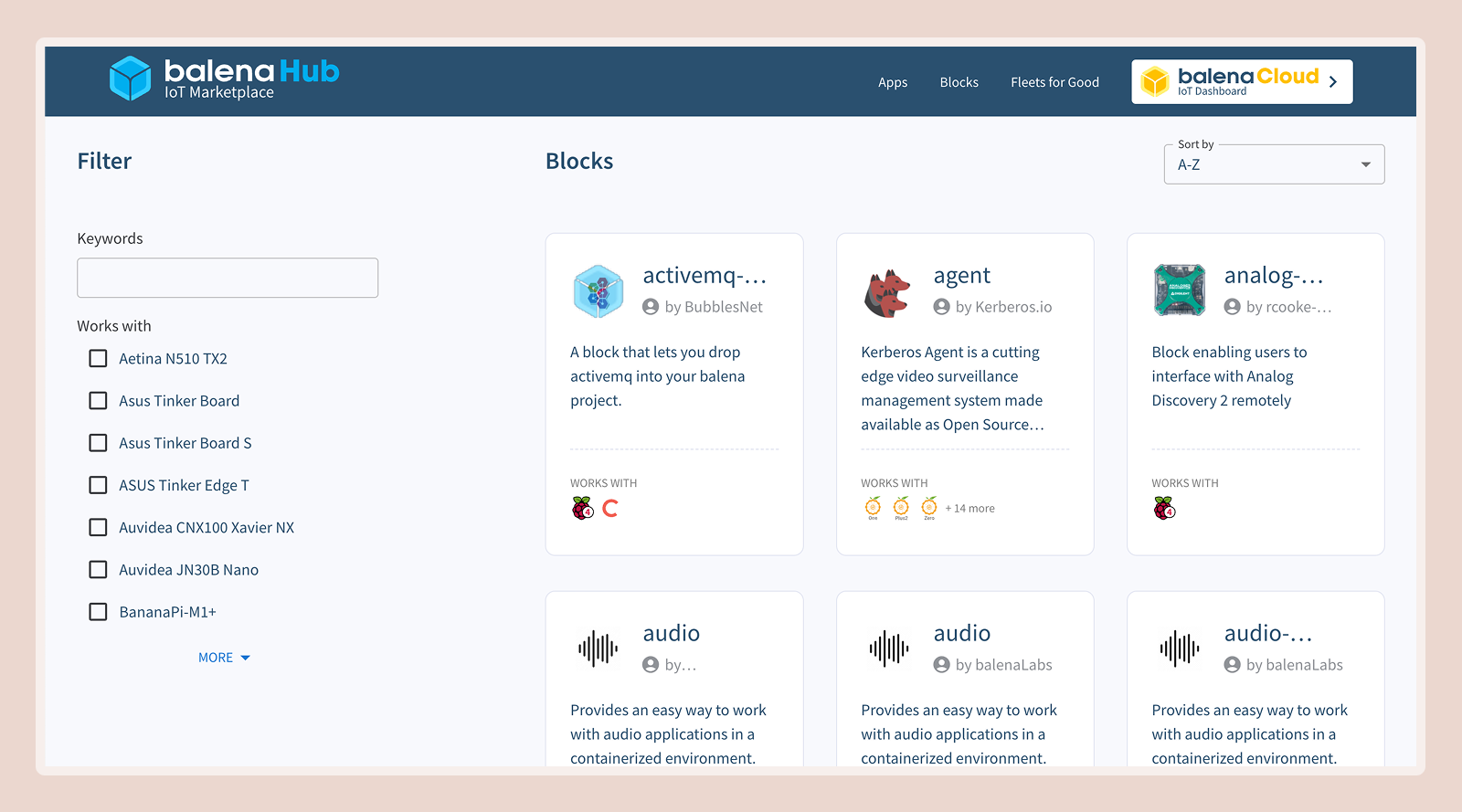Open the activemq-... block title
1462x812 pixels.
705,275
